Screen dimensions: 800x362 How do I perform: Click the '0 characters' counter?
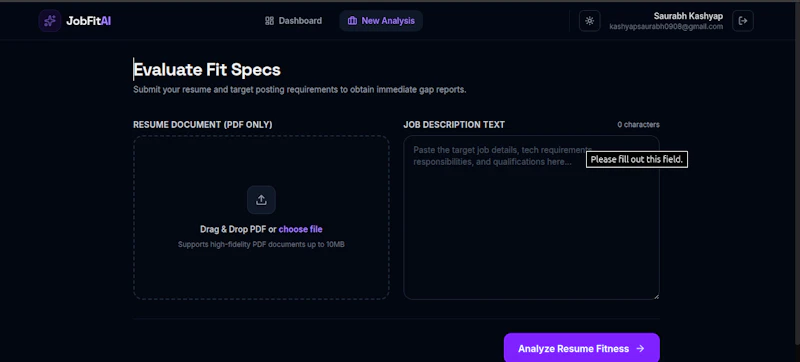638,124
